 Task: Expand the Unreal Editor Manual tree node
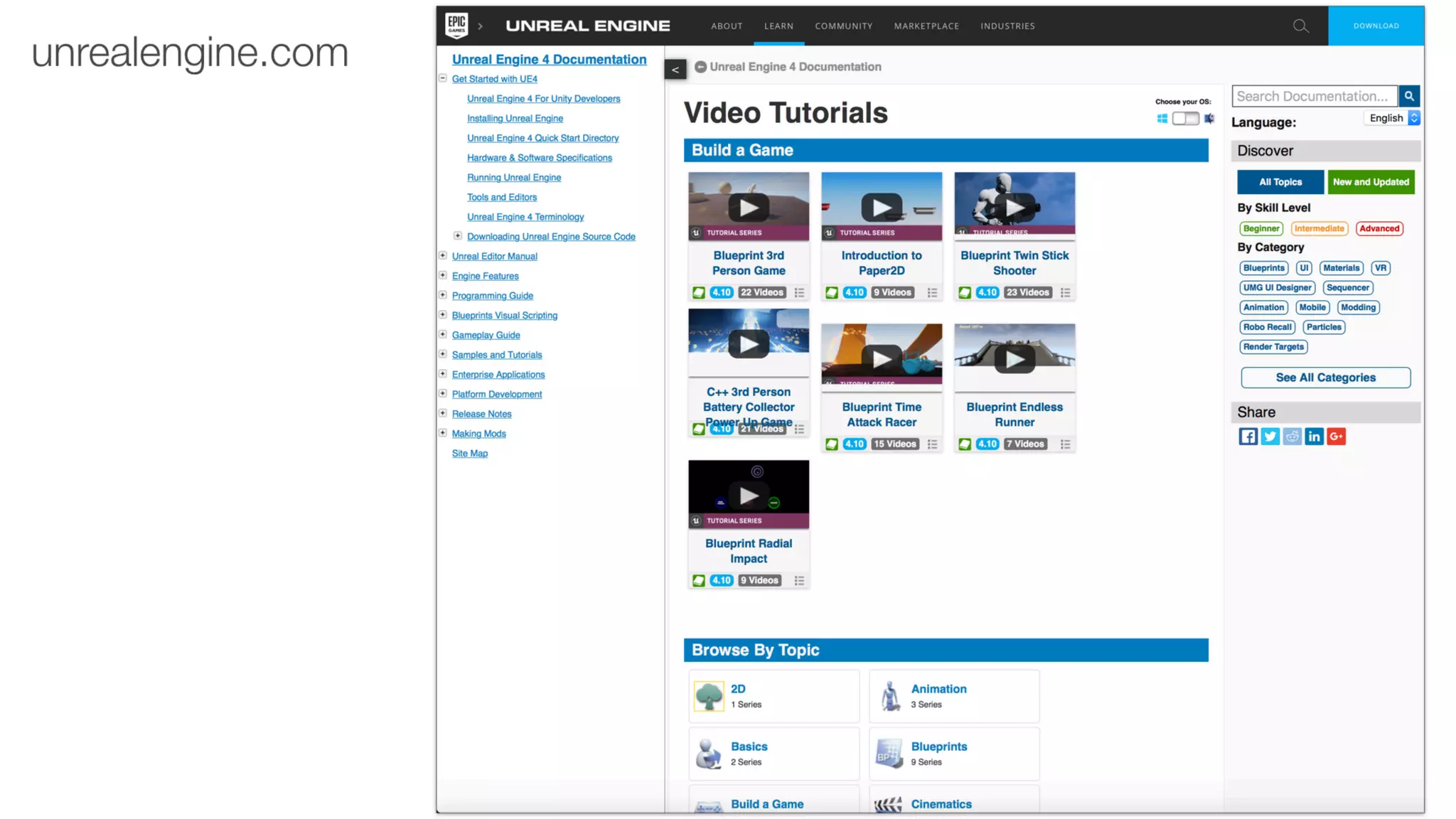(443, 255)
